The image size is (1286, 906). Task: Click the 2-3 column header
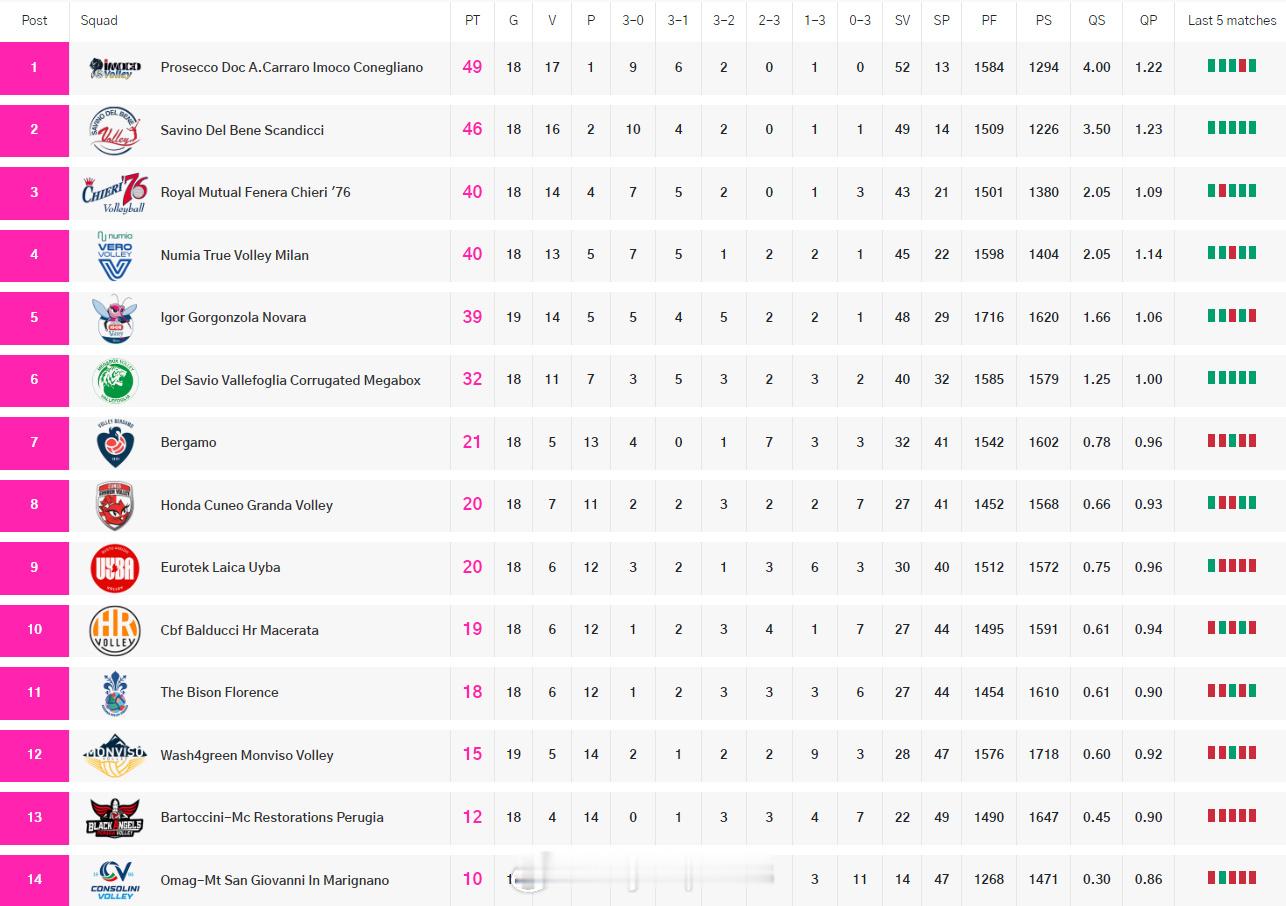coord(769,20)
